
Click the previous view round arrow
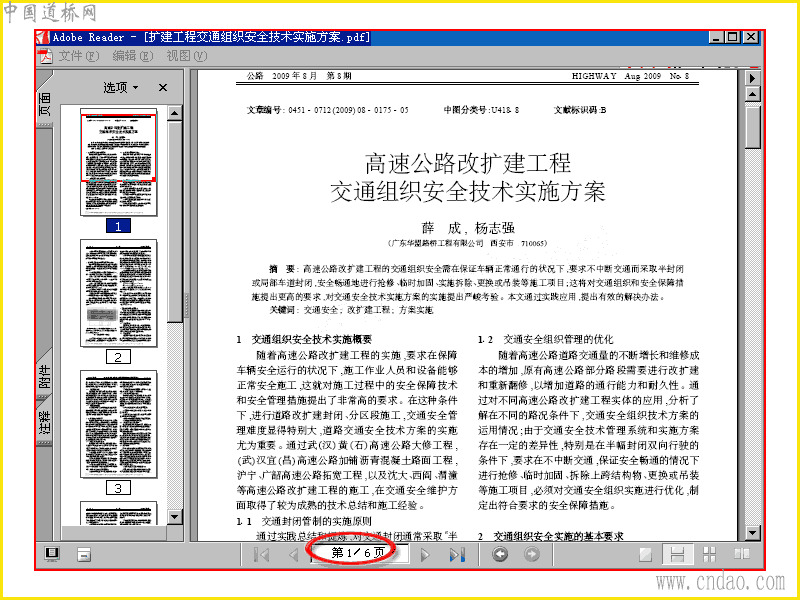[500, 554]
